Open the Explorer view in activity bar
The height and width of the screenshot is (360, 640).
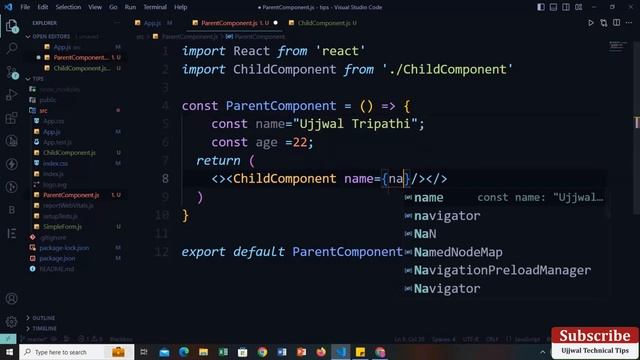(x=11, y=25)
